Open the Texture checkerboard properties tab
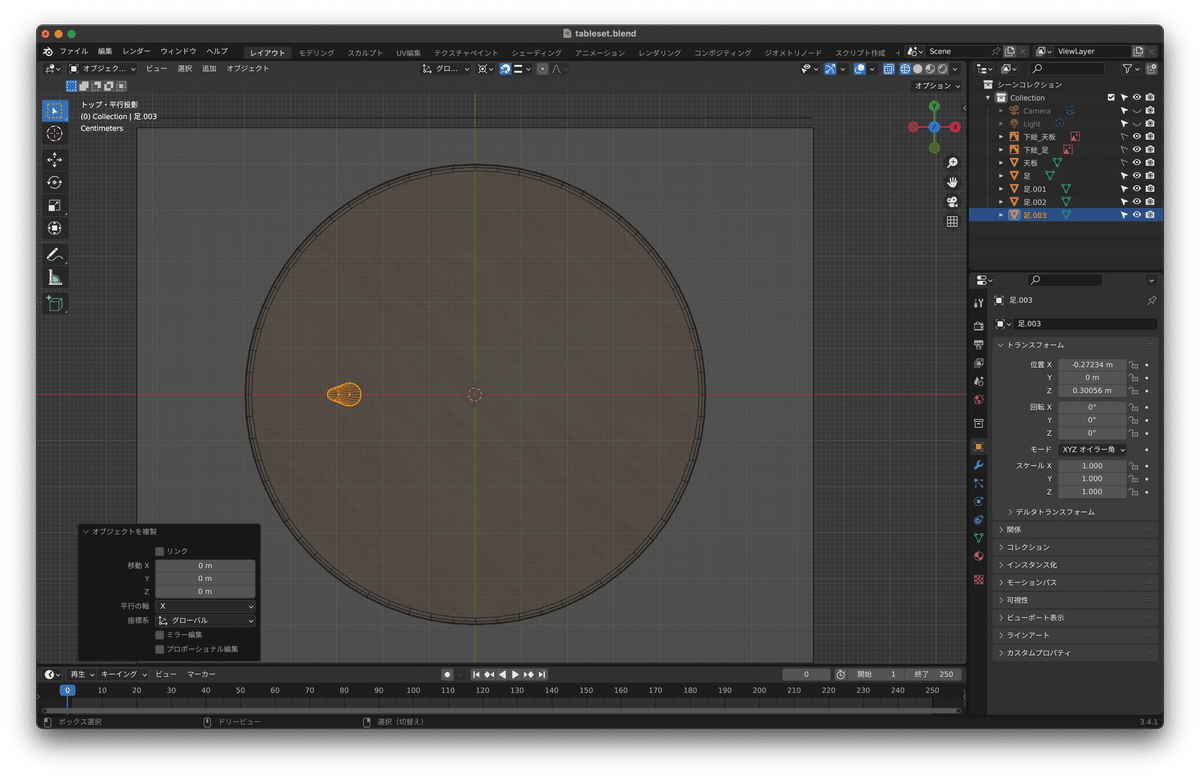The height and width of the screenshot is (777, 1200). coord(978,579)
